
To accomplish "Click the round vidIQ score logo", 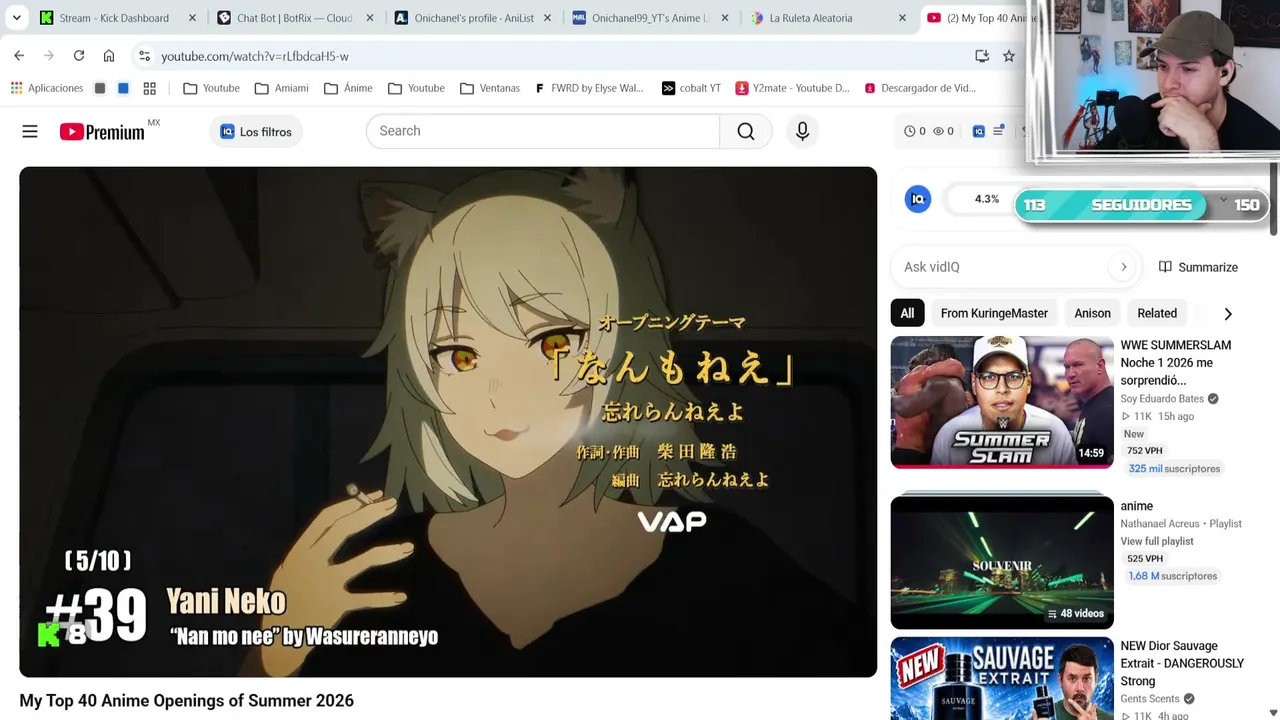I will 918,199.
